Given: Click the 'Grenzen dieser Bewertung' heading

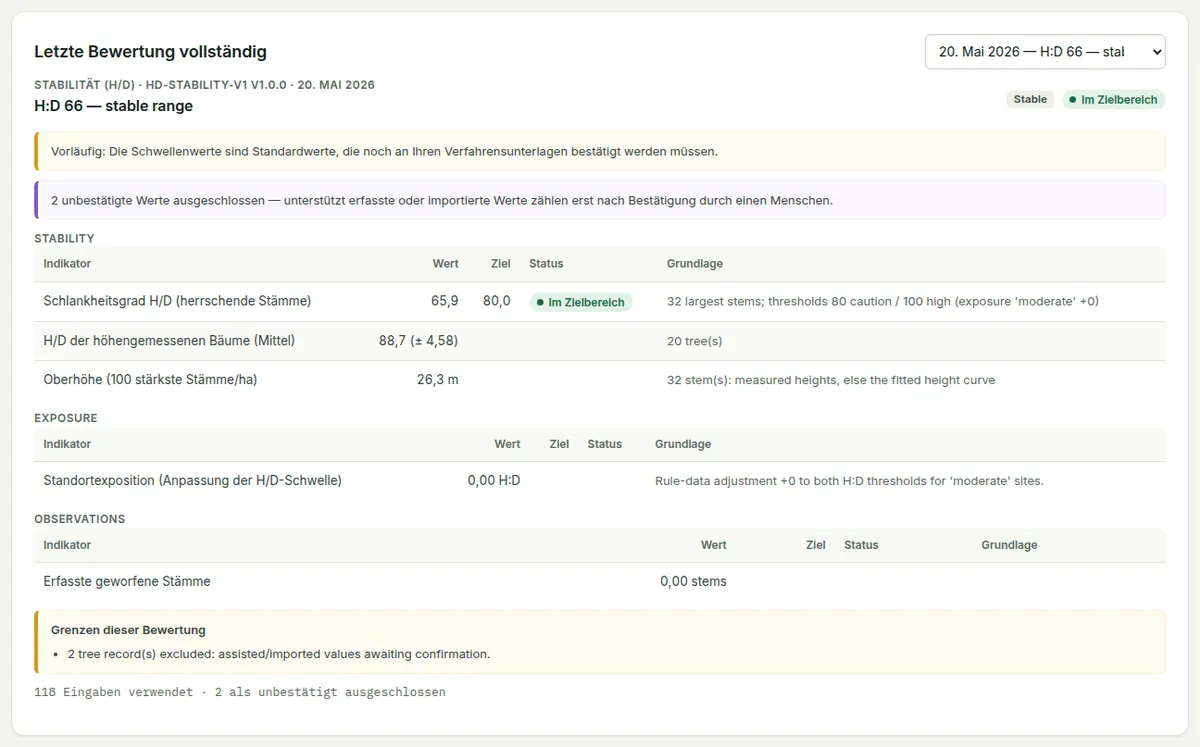Looking at the screenshot, I should point(128,630).
